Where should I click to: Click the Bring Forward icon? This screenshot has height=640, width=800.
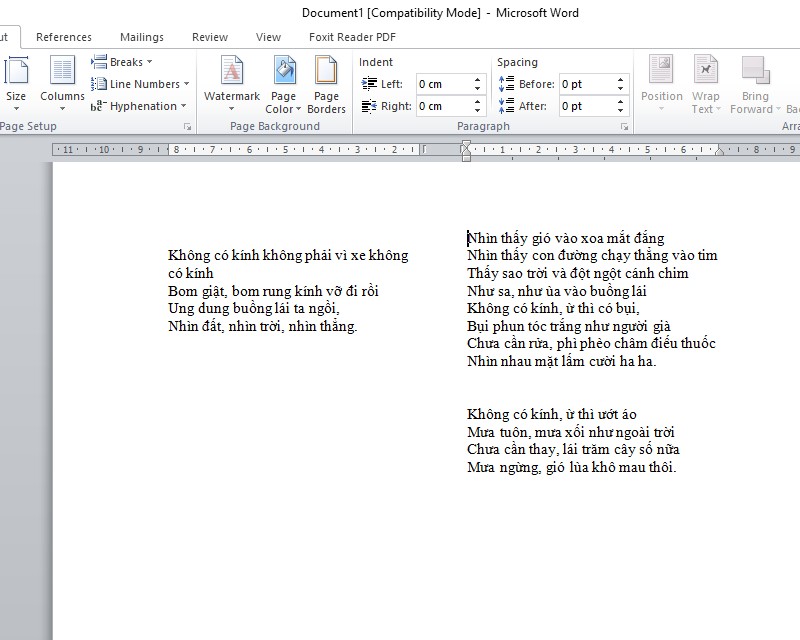pos(755,70)
